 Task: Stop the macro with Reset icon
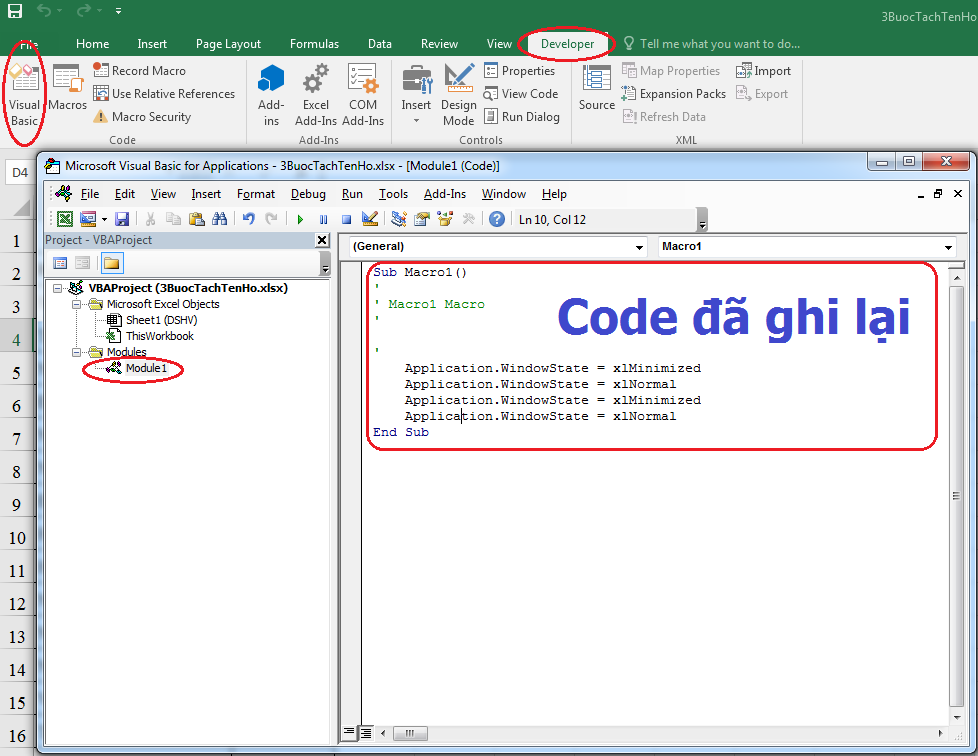(345, 219)
